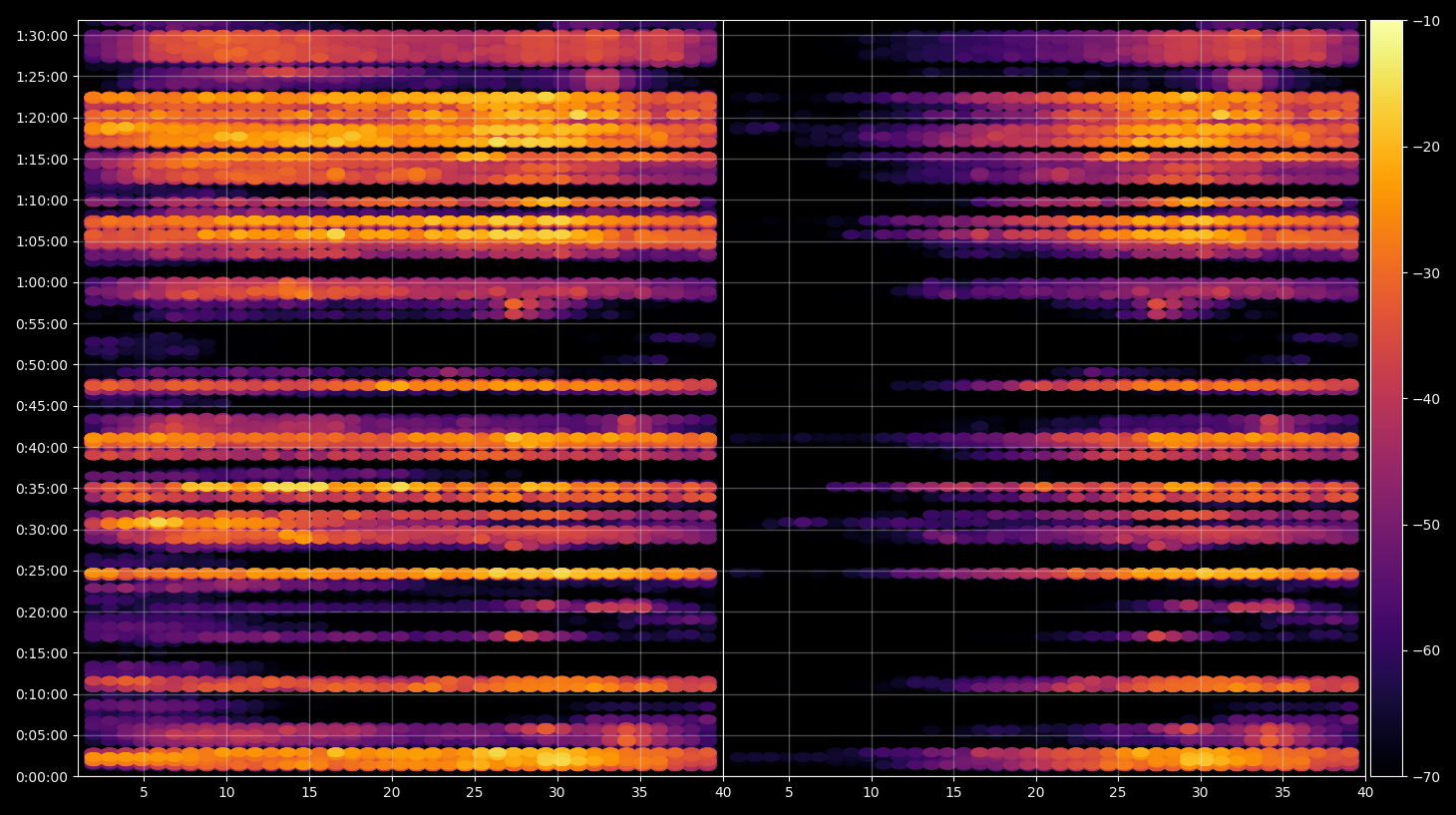Pick x-axis tick 20 under the left plot
Viewport: 1456px width, 815px height.
[392, 793]
